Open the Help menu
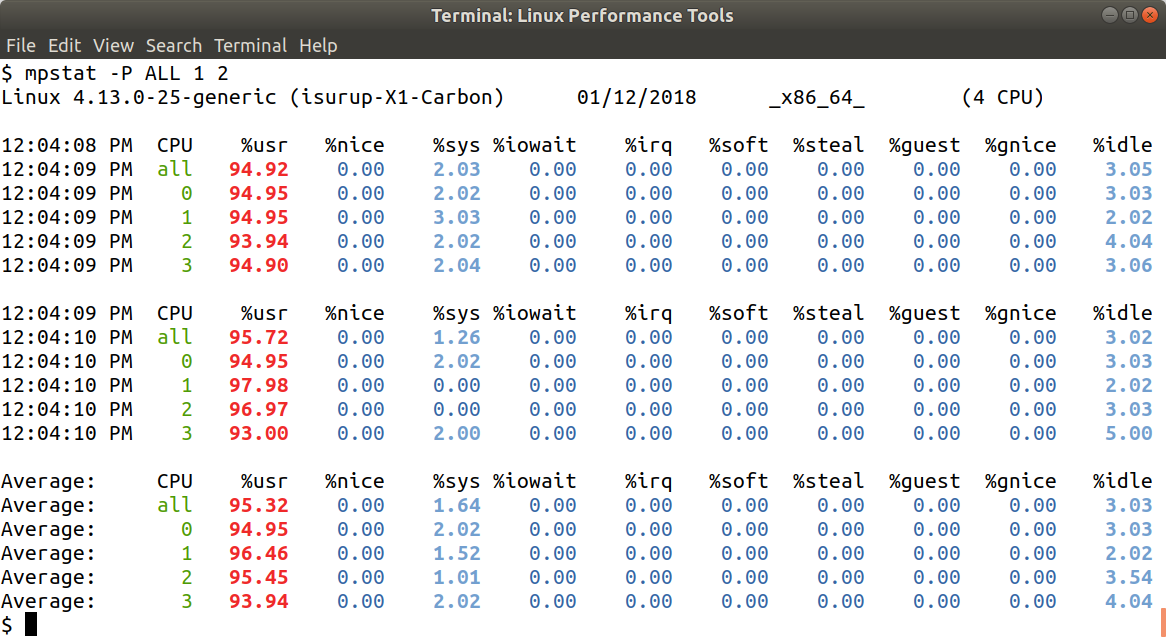 [x=318, y=45]
